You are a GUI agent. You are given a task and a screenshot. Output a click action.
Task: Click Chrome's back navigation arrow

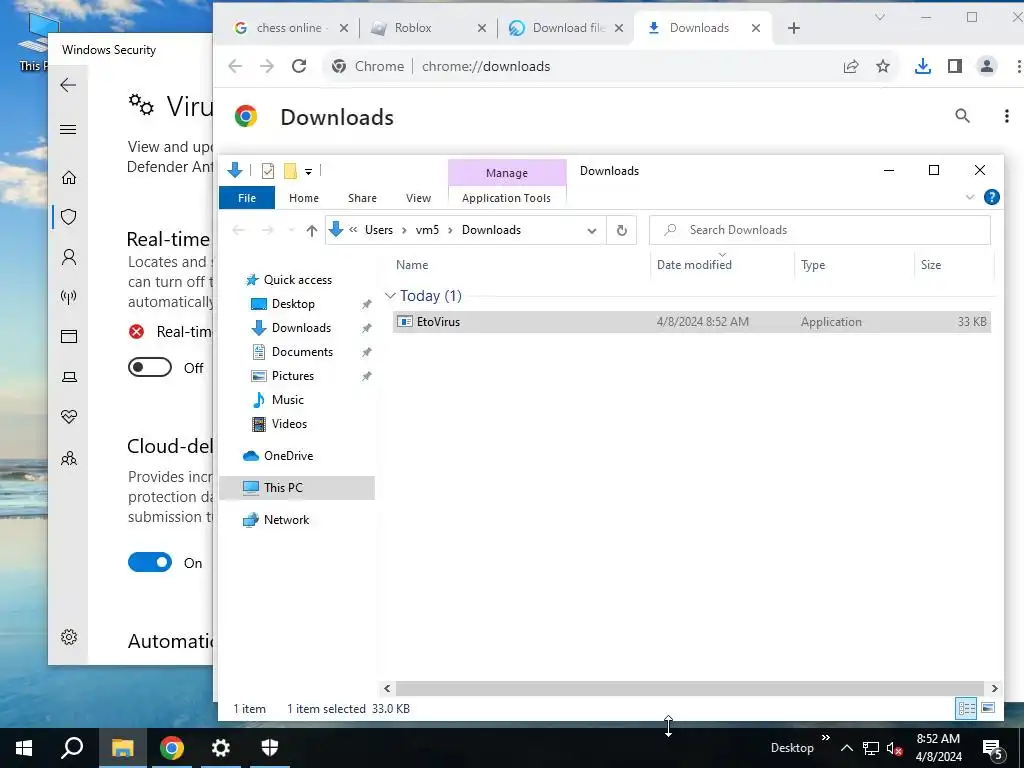pos(235,66)
